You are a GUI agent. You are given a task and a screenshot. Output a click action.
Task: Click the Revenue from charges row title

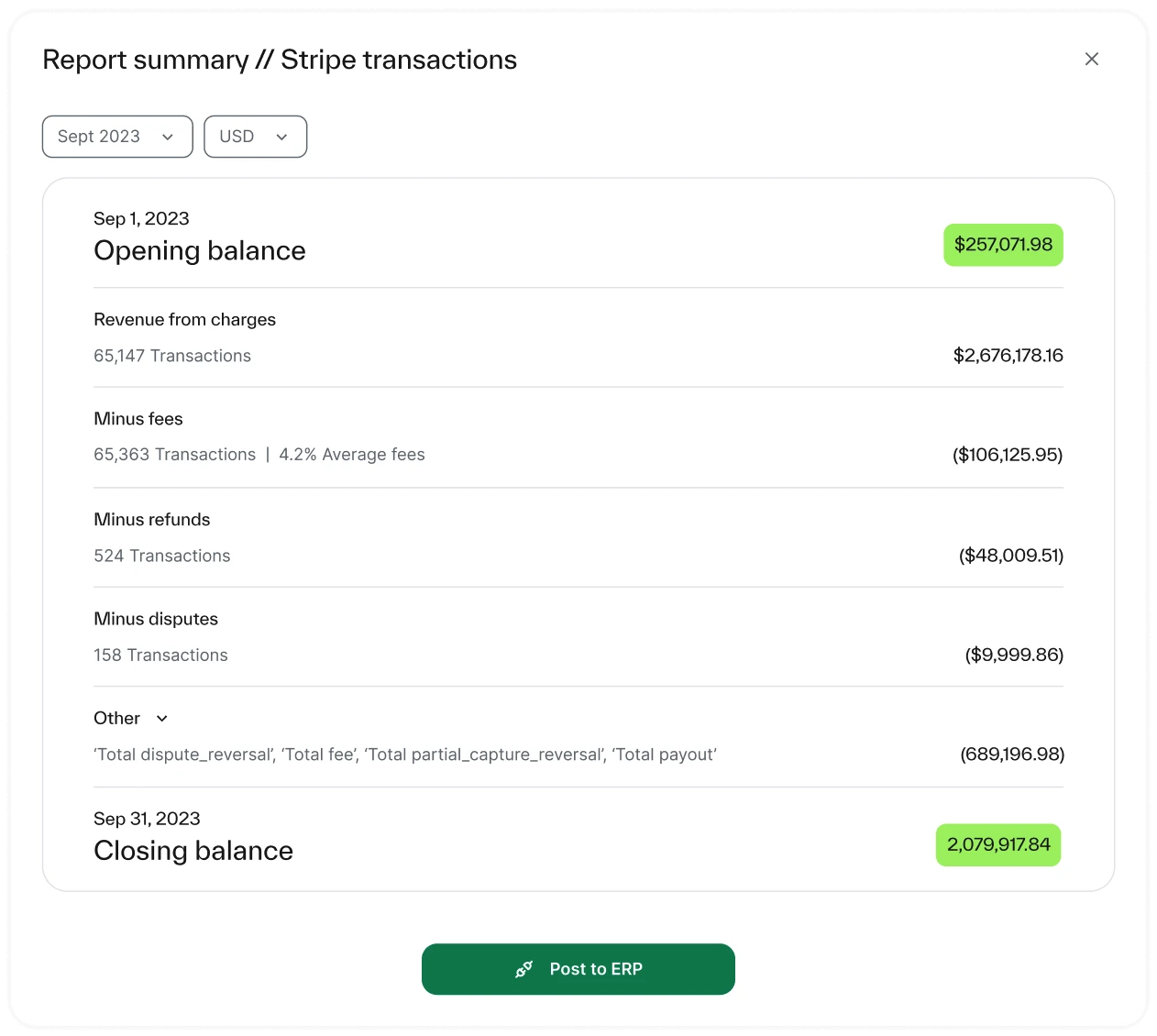pyautogui.click(x=184, y=319)
